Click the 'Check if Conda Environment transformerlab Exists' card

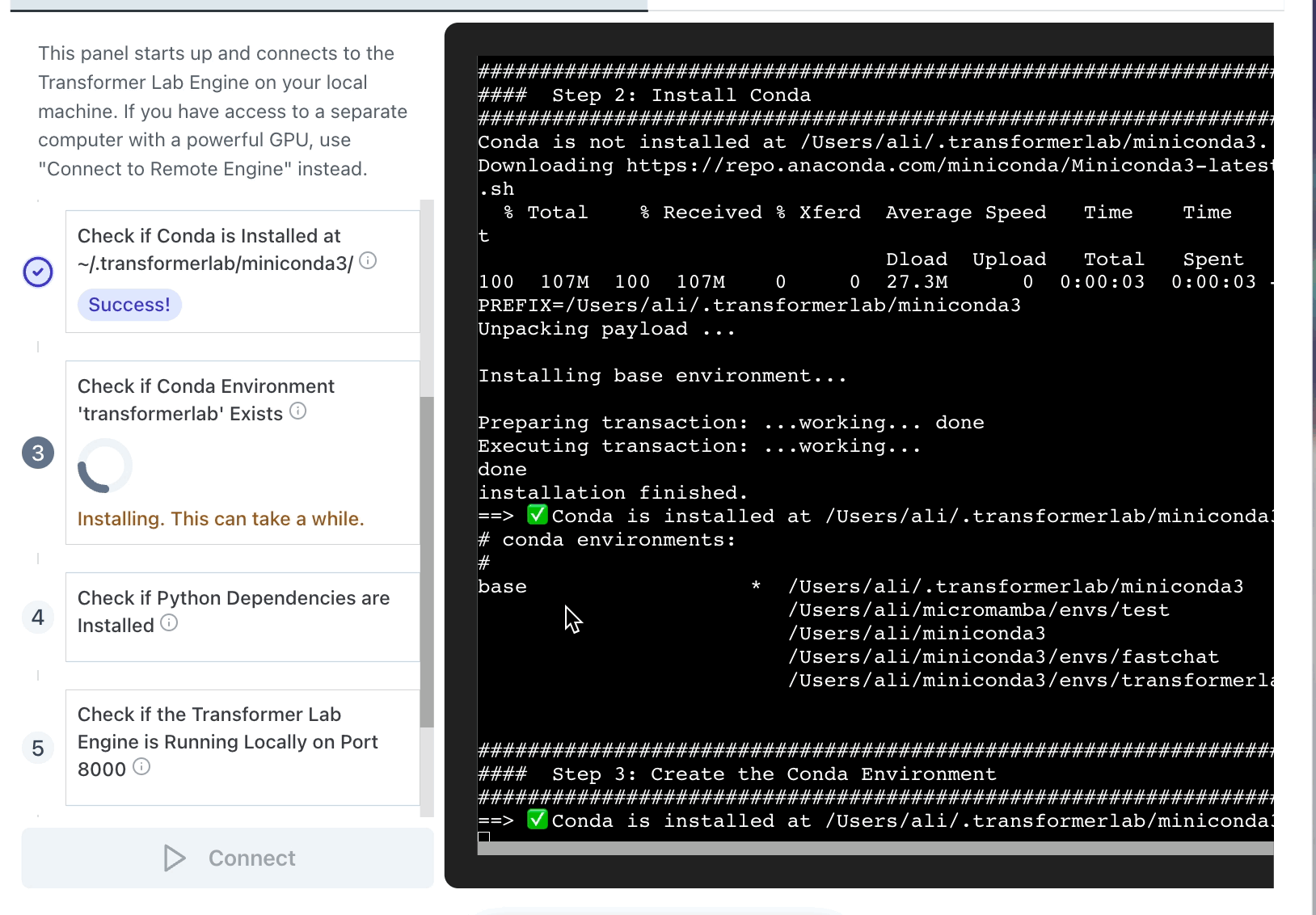pyautogui.click(x=242, y=453)
